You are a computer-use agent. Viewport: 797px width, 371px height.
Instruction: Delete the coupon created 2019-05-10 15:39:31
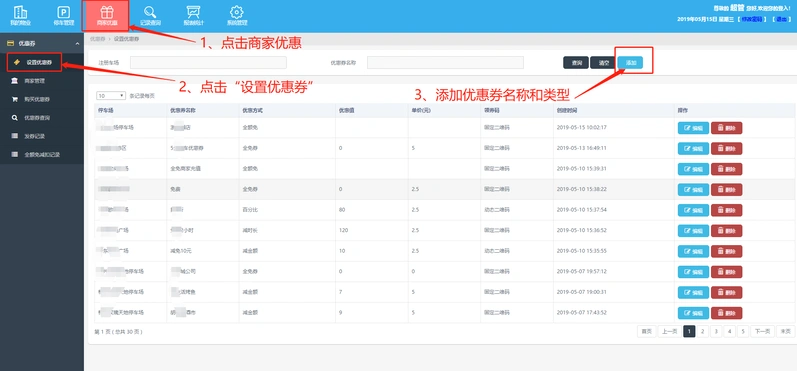[x=726, y=169]
